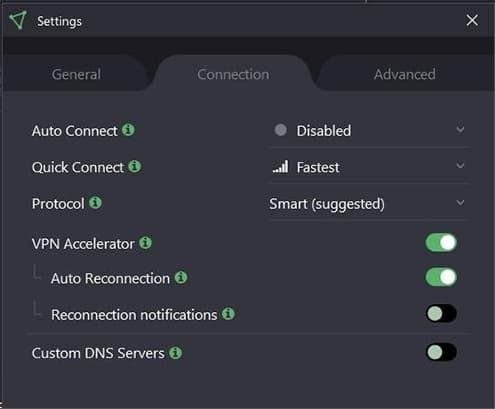This screenshot has width=495, height=409.
Task: Switch to the Advanced tab
Action: [x=405, y=74]
